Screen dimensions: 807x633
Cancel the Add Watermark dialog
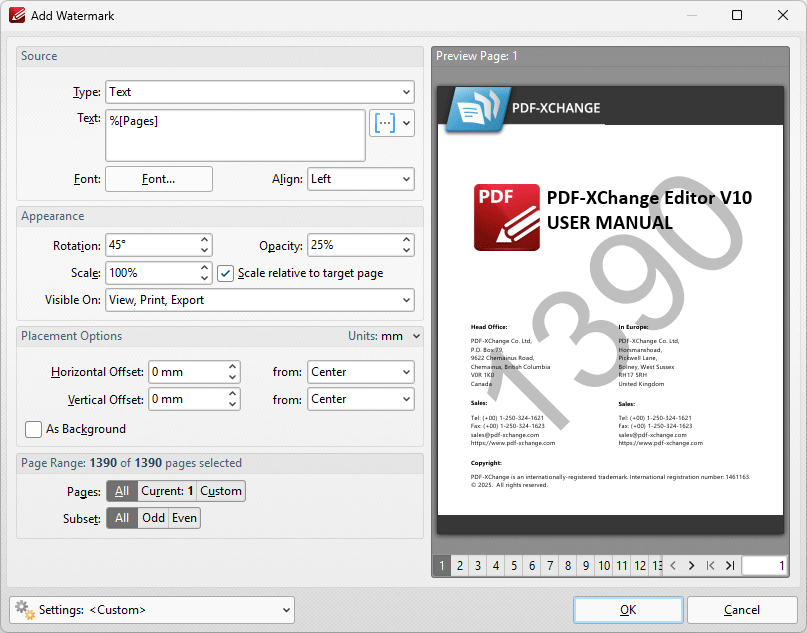742,610
